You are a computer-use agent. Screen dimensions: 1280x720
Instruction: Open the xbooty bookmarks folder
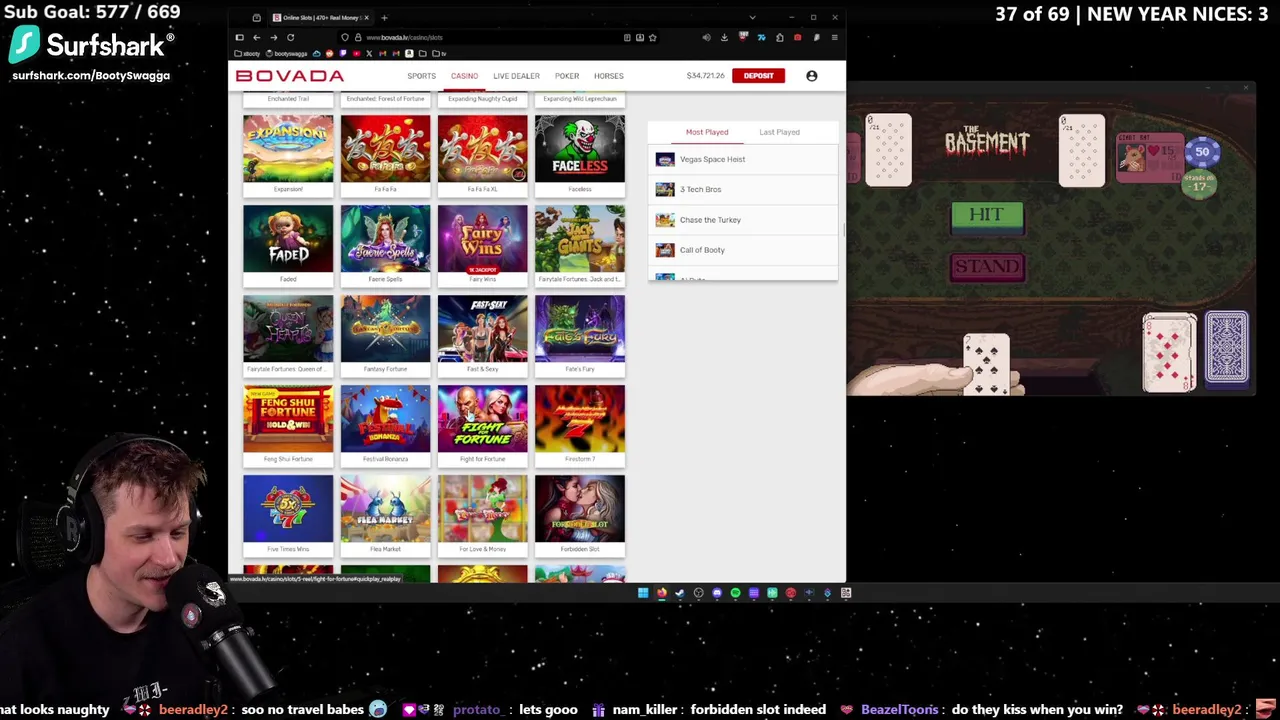pyautogui.click(x=247, y=53)
